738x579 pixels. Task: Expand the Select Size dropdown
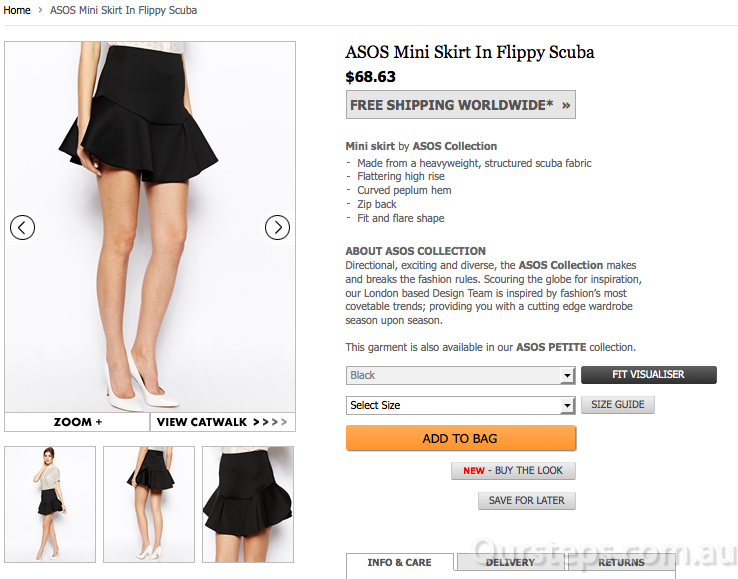460,405
